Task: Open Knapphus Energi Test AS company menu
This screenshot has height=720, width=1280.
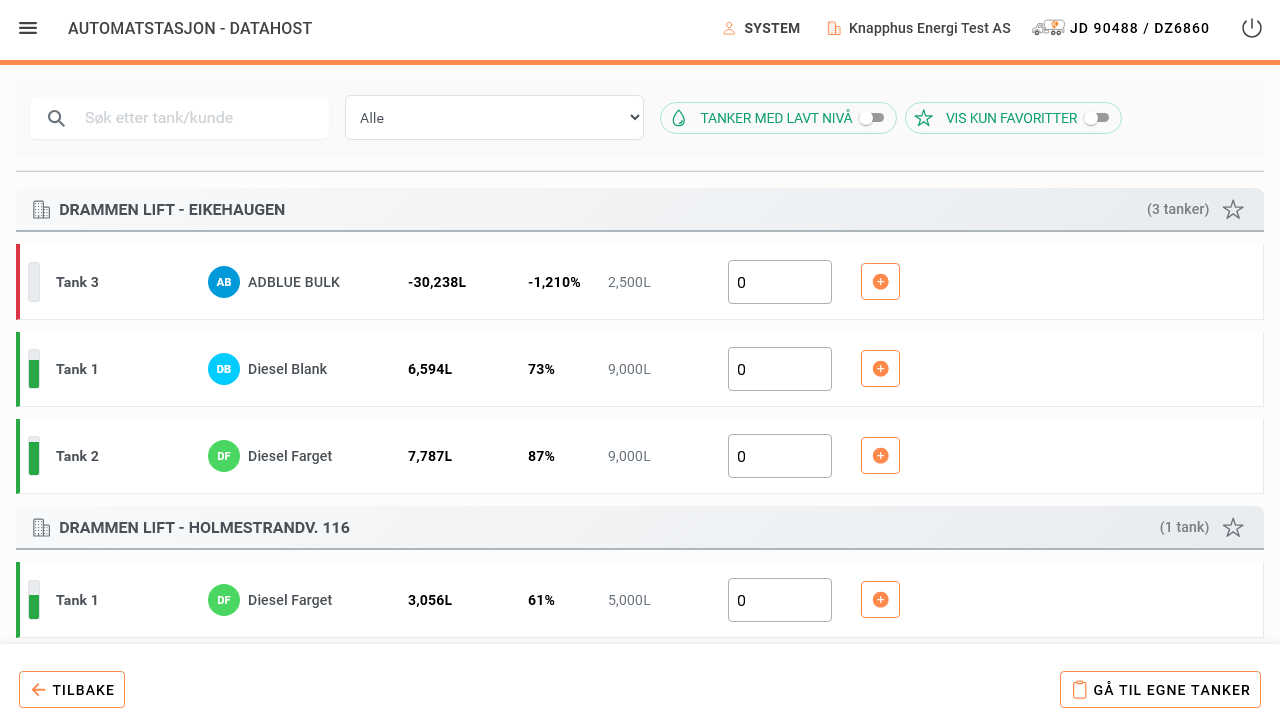Action: click(x=919, y=28)
